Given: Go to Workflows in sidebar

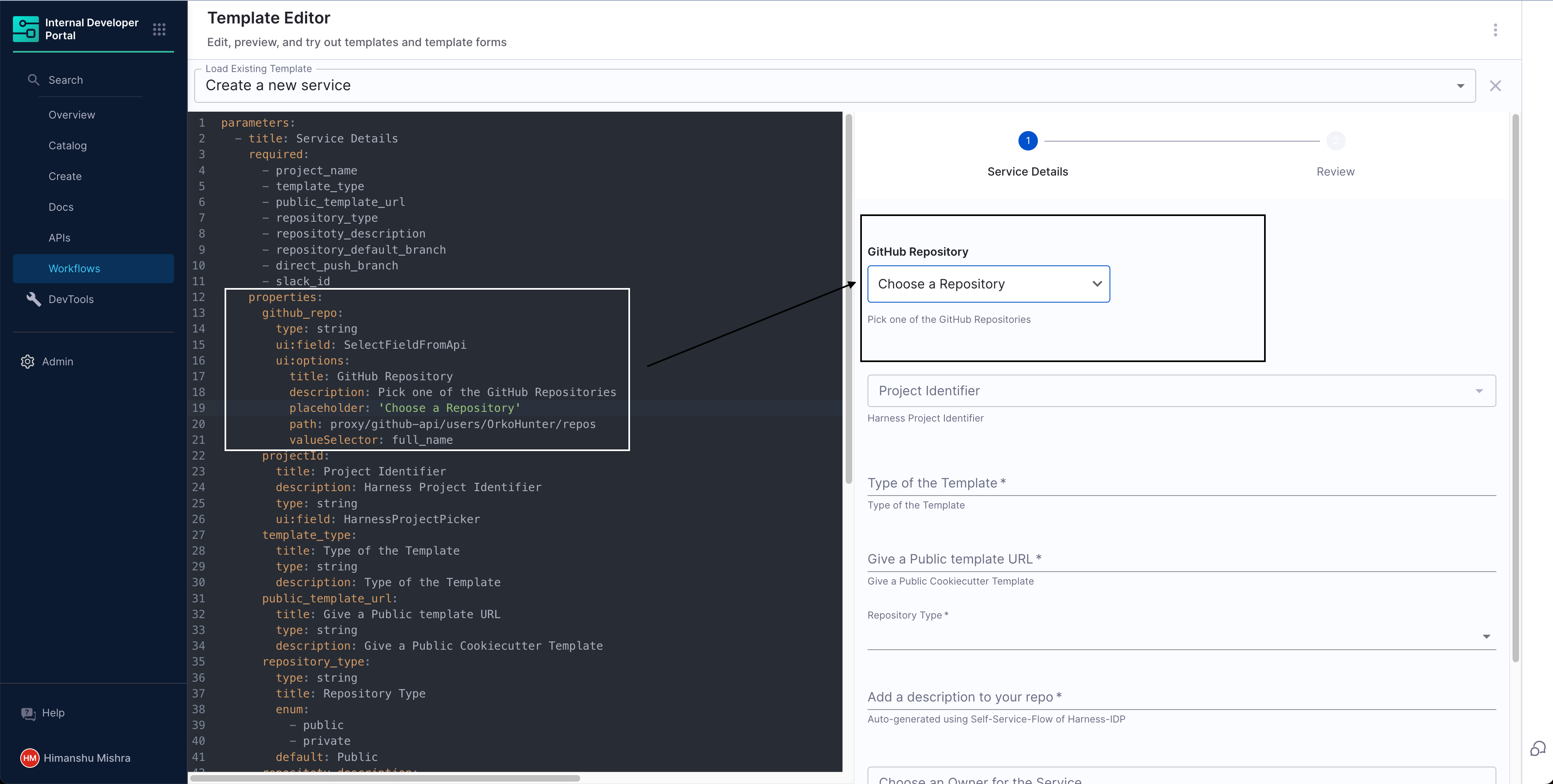Looking at the screenshot, I should pos(74,269).
